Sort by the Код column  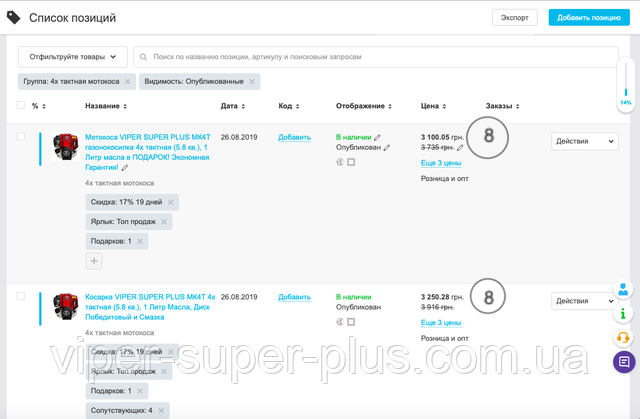point(289,106)
